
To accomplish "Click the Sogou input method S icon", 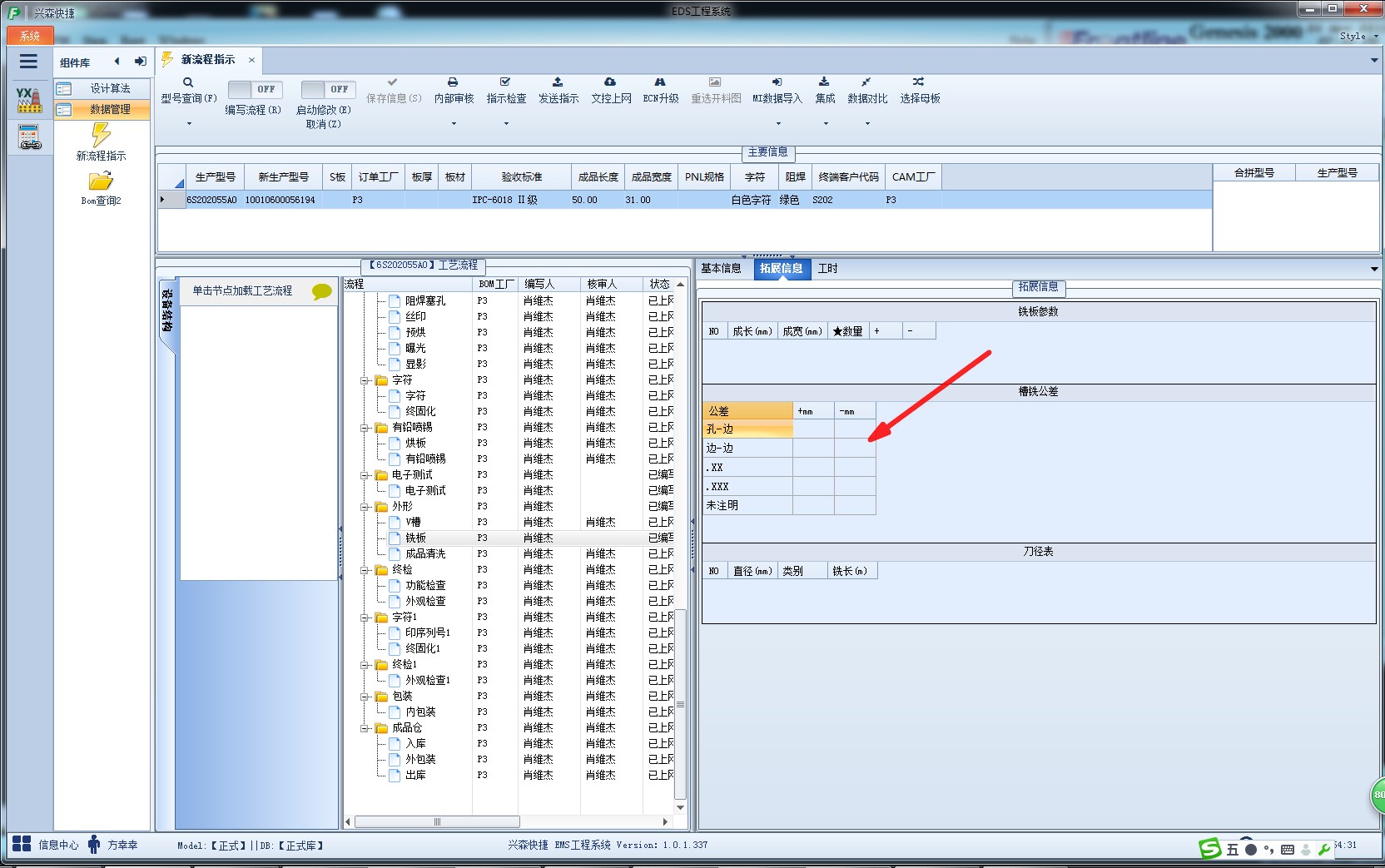I will pos(1209,849).
